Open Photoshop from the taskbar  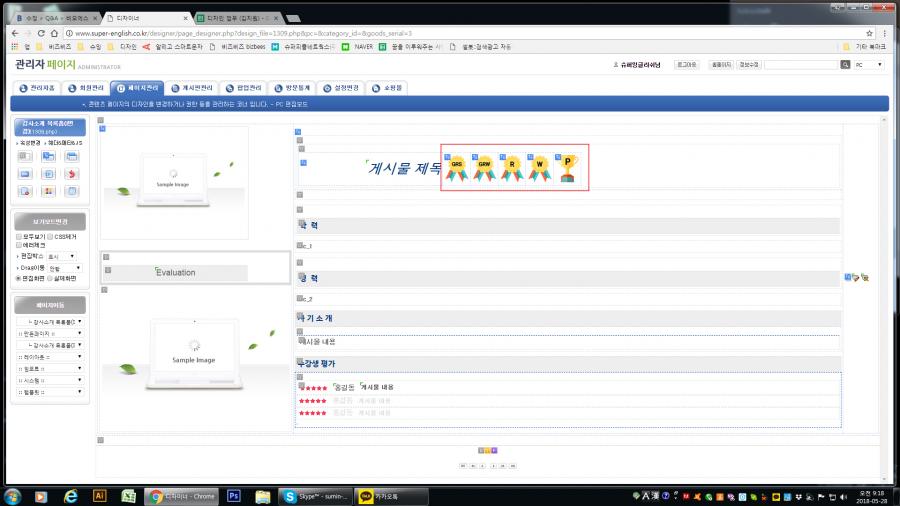coord(235,495)
